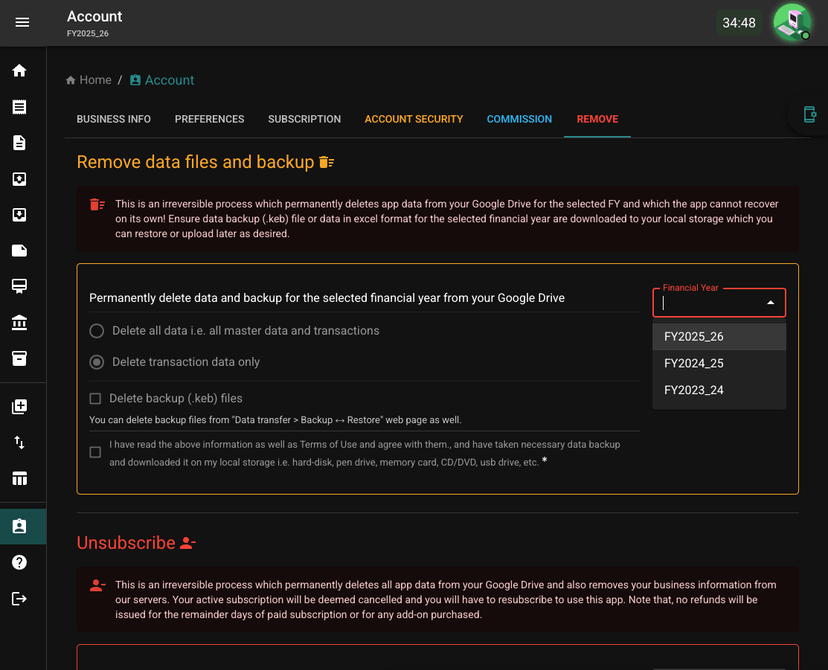Image resolution: width=828 pixels, height=670 pixels.
Task: Click the session timer 34:48 display
Action: click(739, 23)
